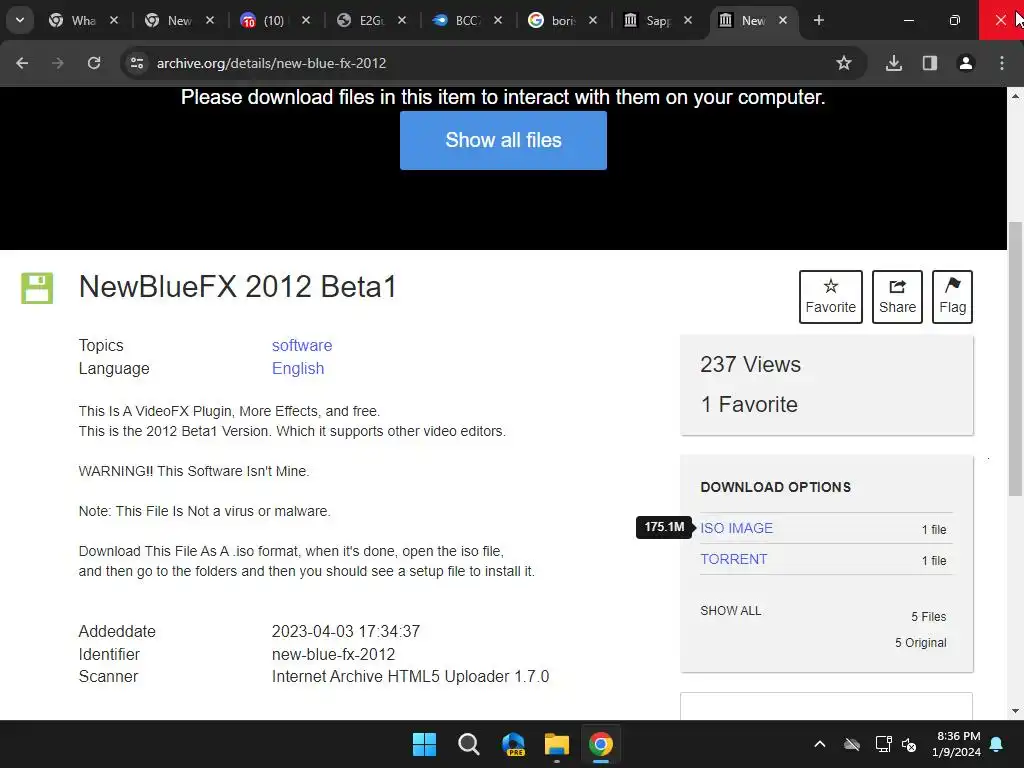Open the taskbar clock and date
Screen dimensions: 1024x768
pyautogui.click(x=956, y=744)
